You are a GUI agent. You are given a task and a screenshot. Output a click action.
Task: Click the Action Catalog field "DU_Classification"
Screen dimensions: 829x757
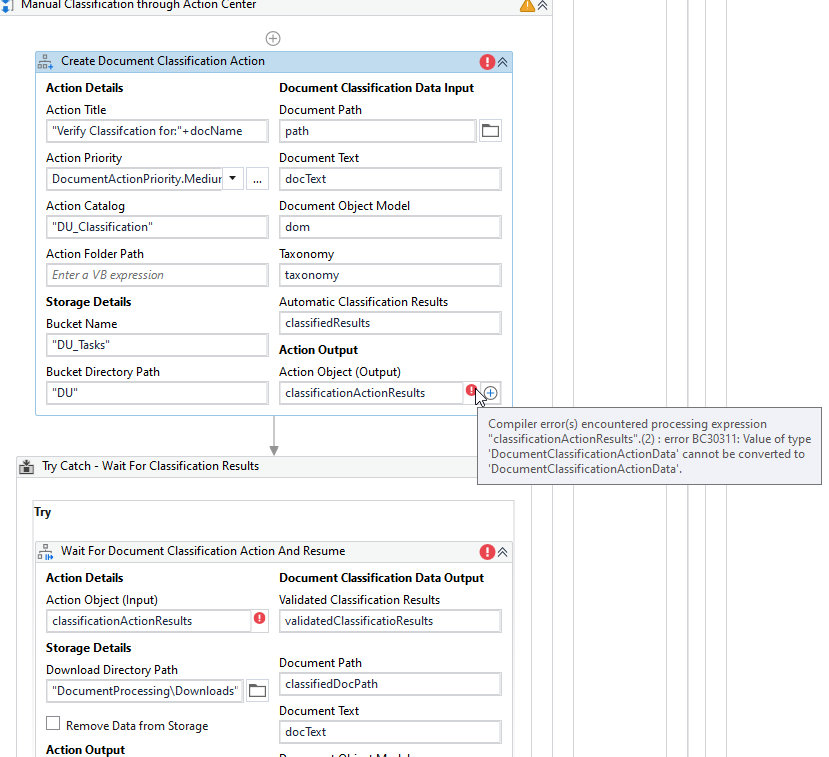(x=157, y=227)
